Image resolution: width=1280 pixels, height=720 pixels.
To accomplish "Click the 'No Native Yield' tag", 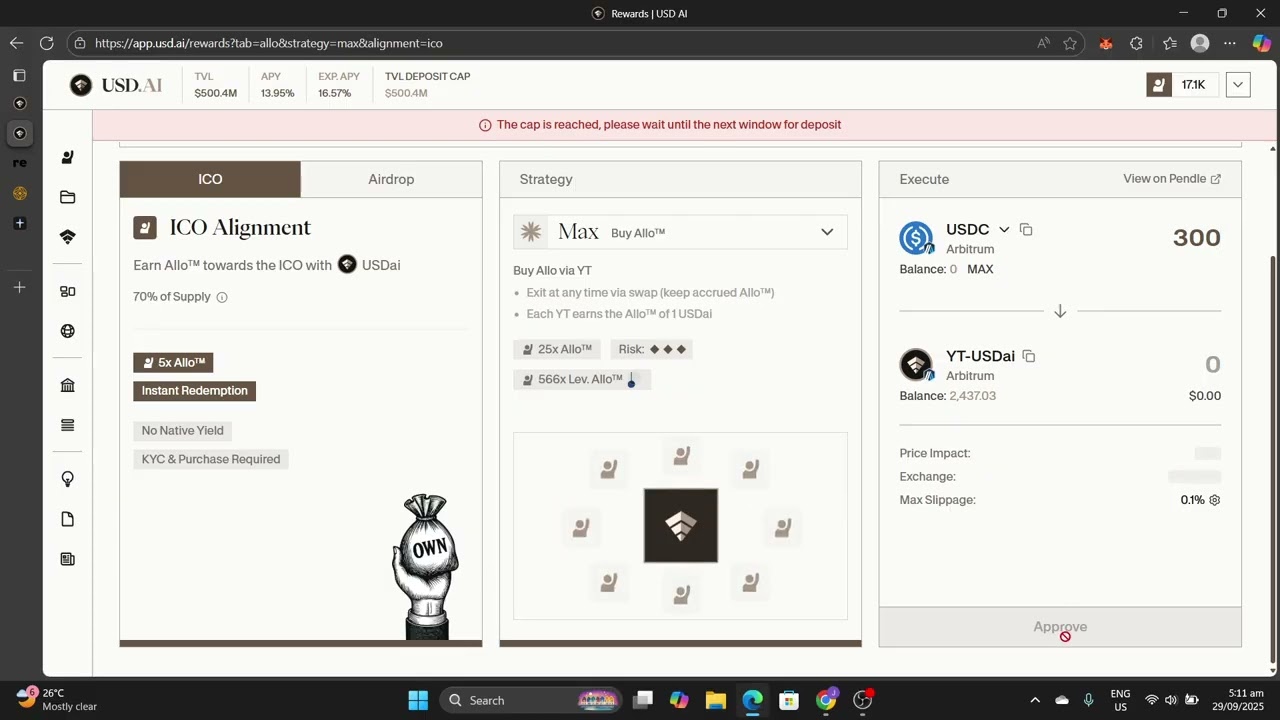I will tap(183, 430).
